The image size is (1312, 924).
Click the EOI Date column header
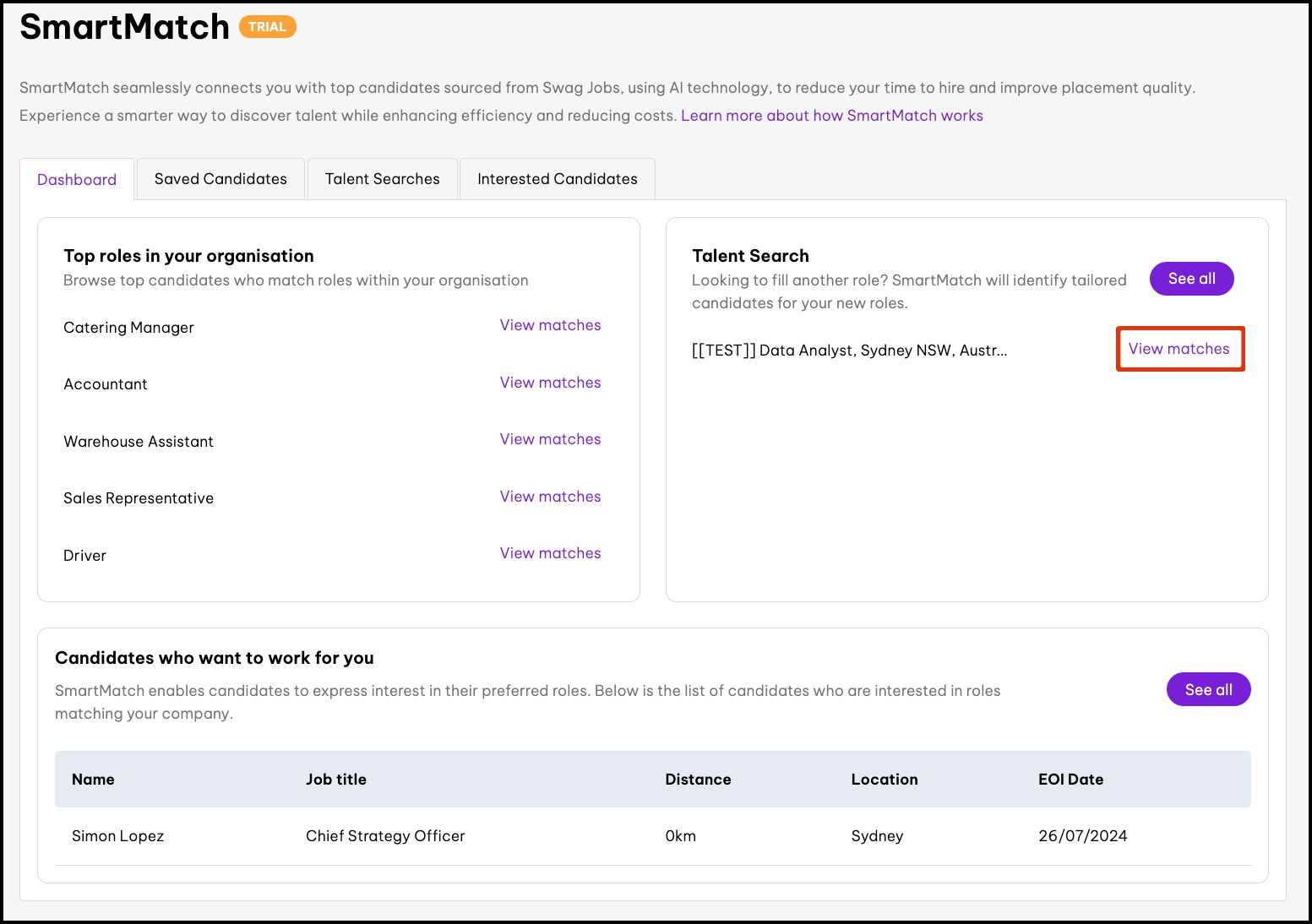click(x=1070, y=780)
